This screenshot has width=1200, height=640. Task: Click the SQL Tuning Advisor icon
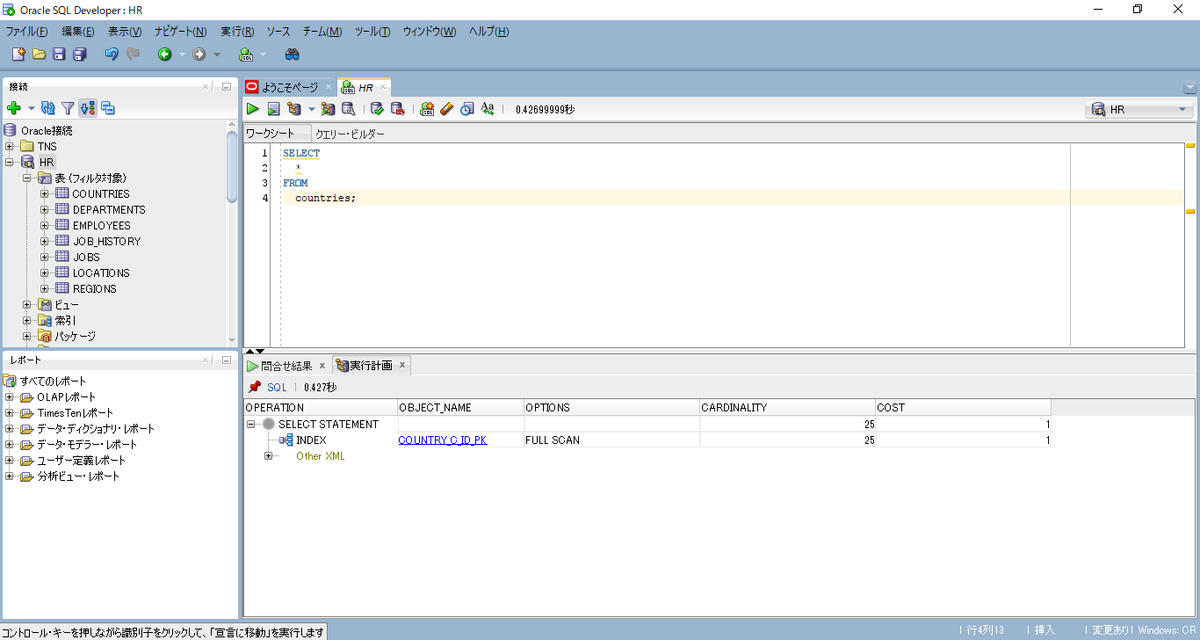(x=348, y=109)
